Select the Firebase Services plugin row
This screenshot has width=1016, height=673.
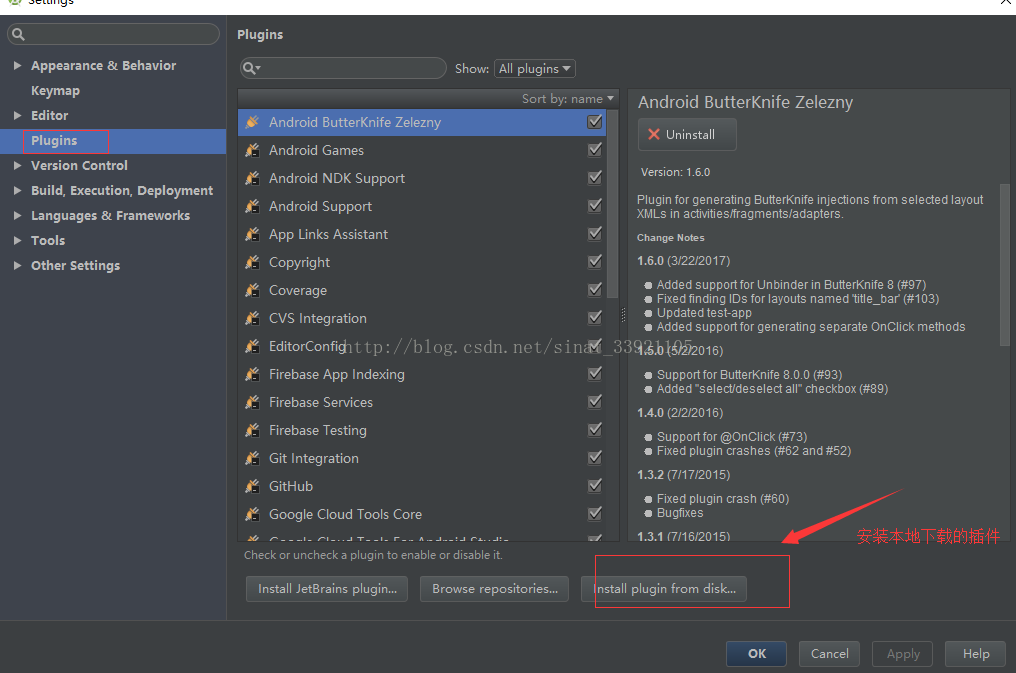tap(422, 402)
